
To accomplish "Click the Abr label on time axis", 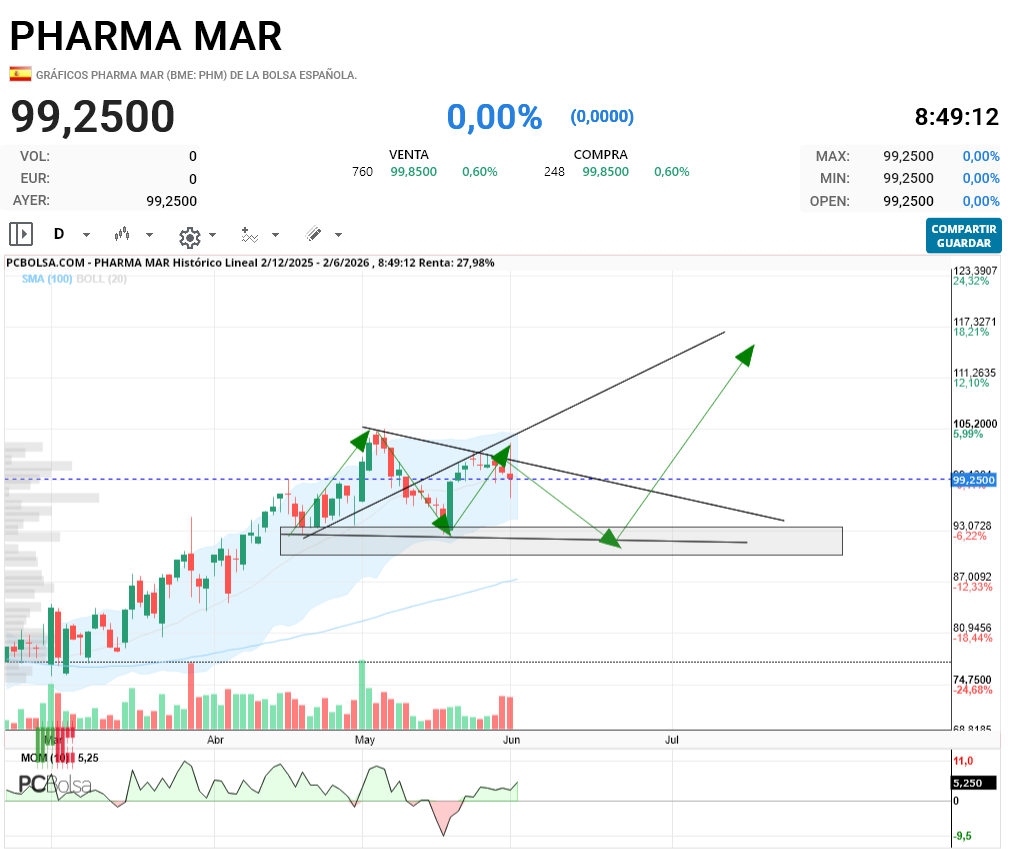I will point(216,740).
